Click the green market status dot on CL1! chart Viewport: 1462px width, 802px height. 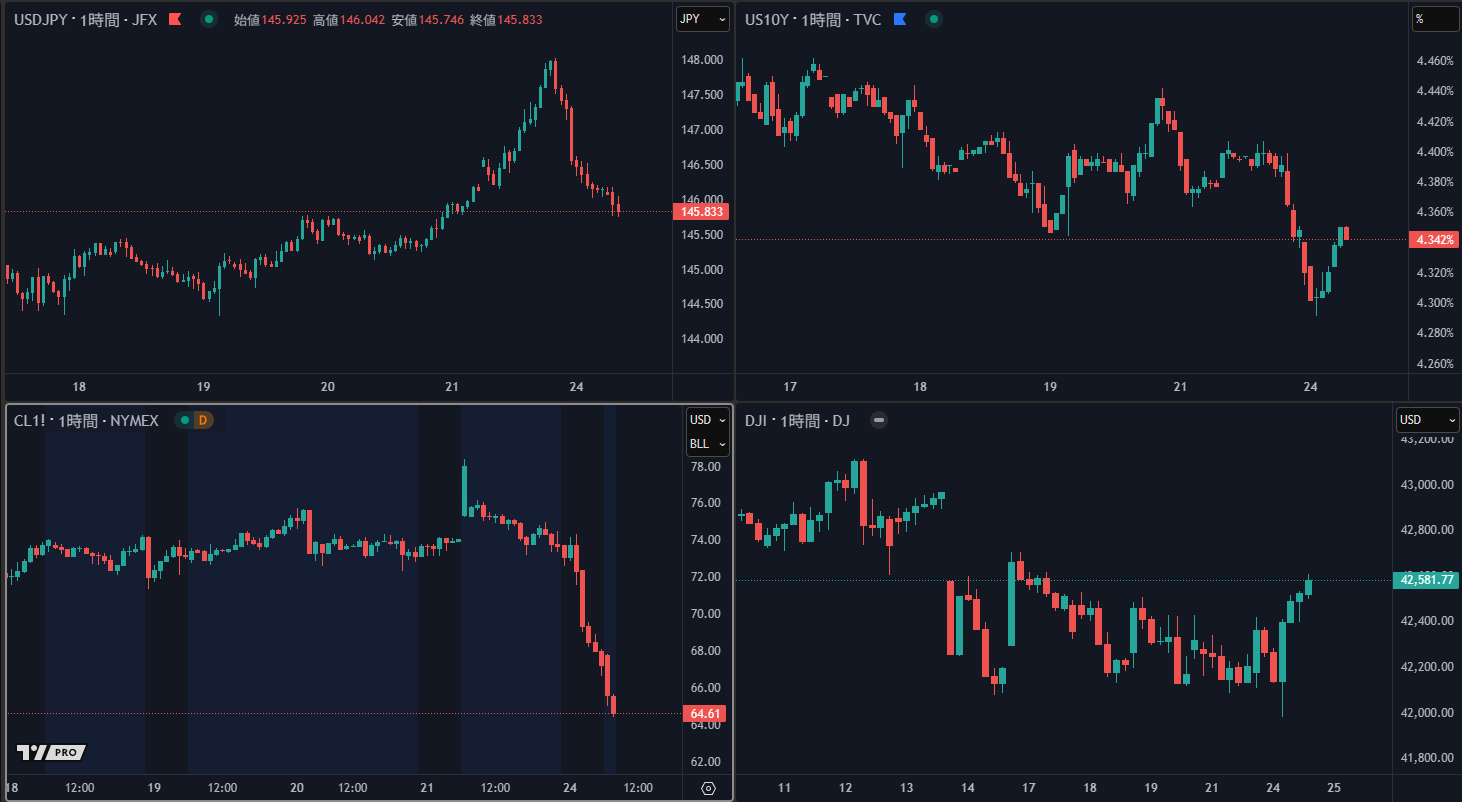(184, 420)
